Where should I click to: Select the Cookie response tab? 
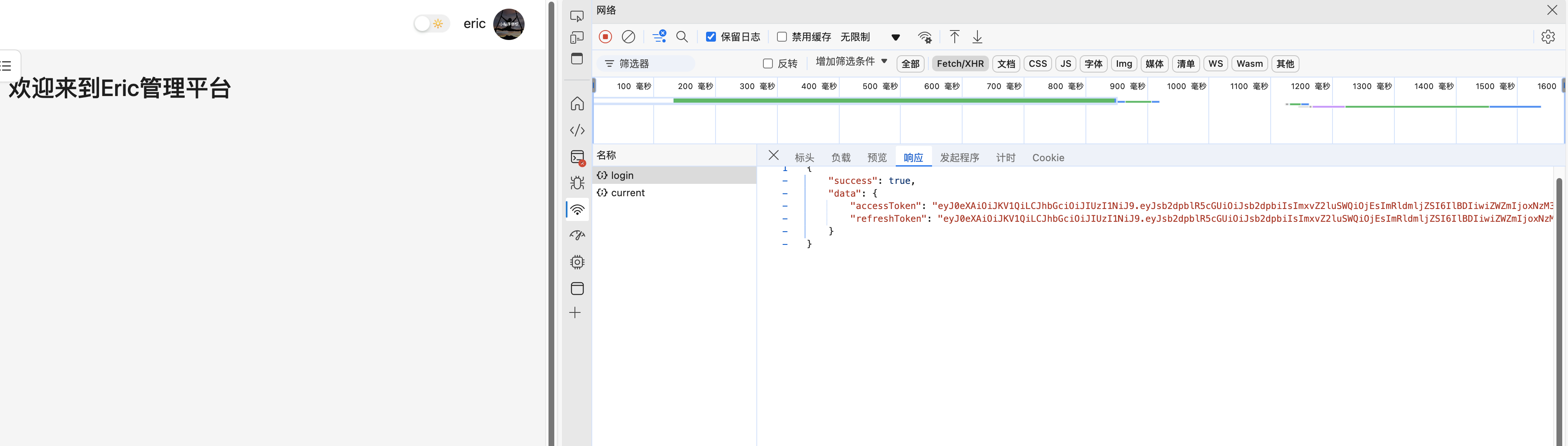[x=1048, y=157]
